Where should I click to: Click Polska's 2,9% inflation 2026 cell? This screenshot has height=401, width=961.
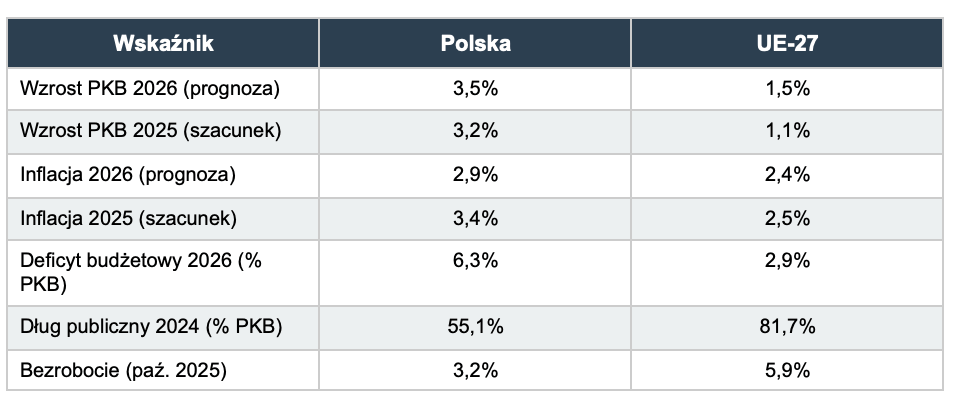(x=475, y=174)
